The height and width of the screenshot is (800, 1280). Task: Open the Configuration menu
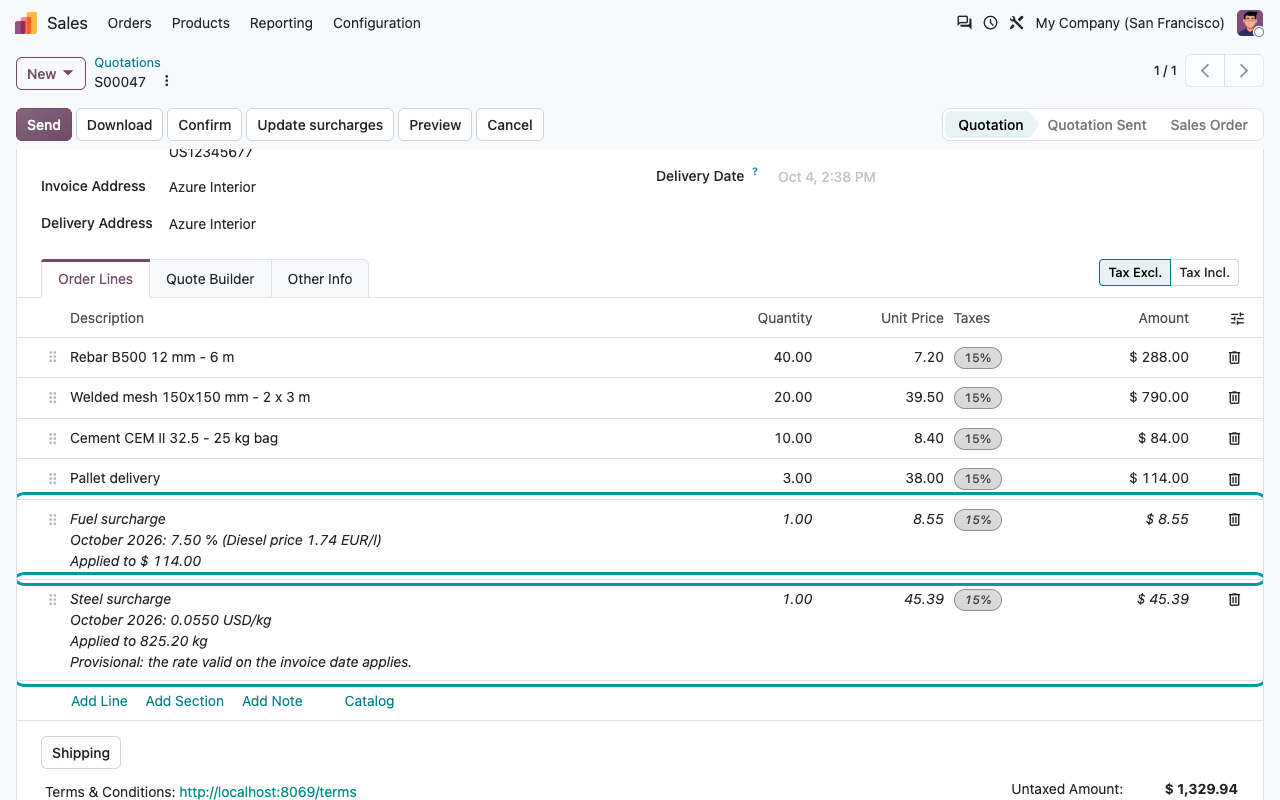point(377,23)
